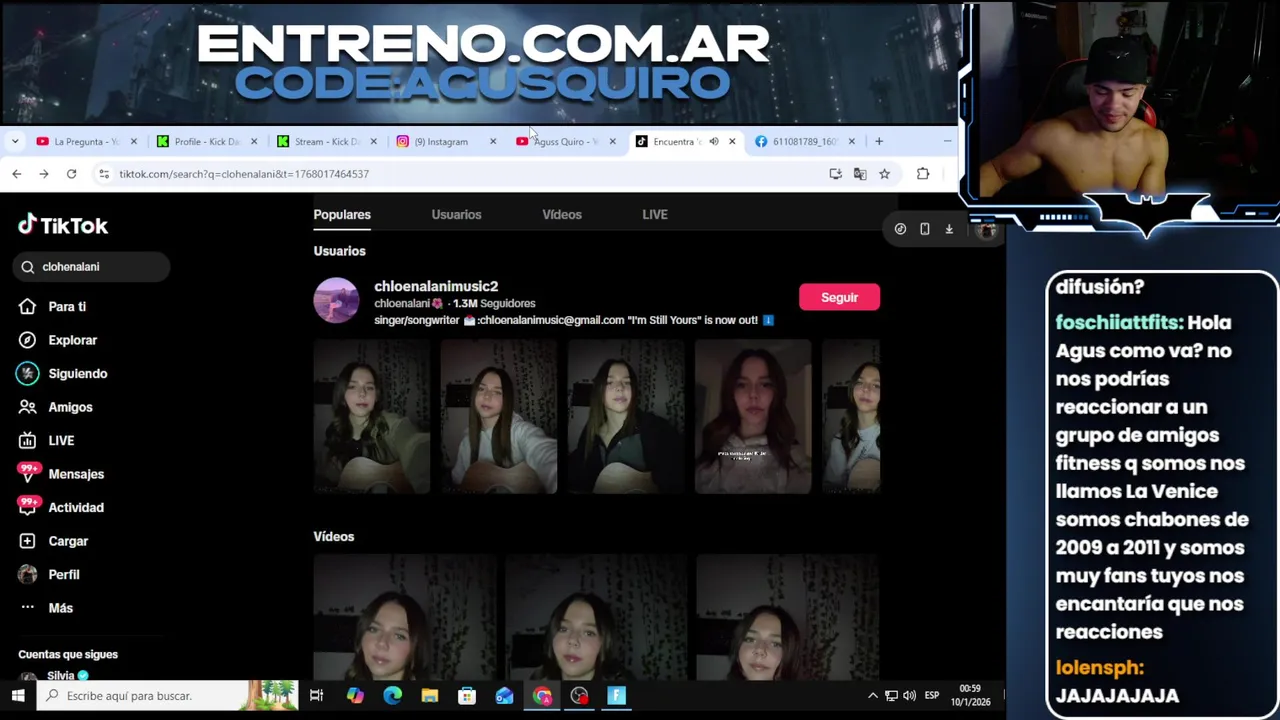Image resolution: width=1280 pixels, height=720 pixels.
Task: Expand the browser tab search dropdown
Action: click(x=14, y=141)
